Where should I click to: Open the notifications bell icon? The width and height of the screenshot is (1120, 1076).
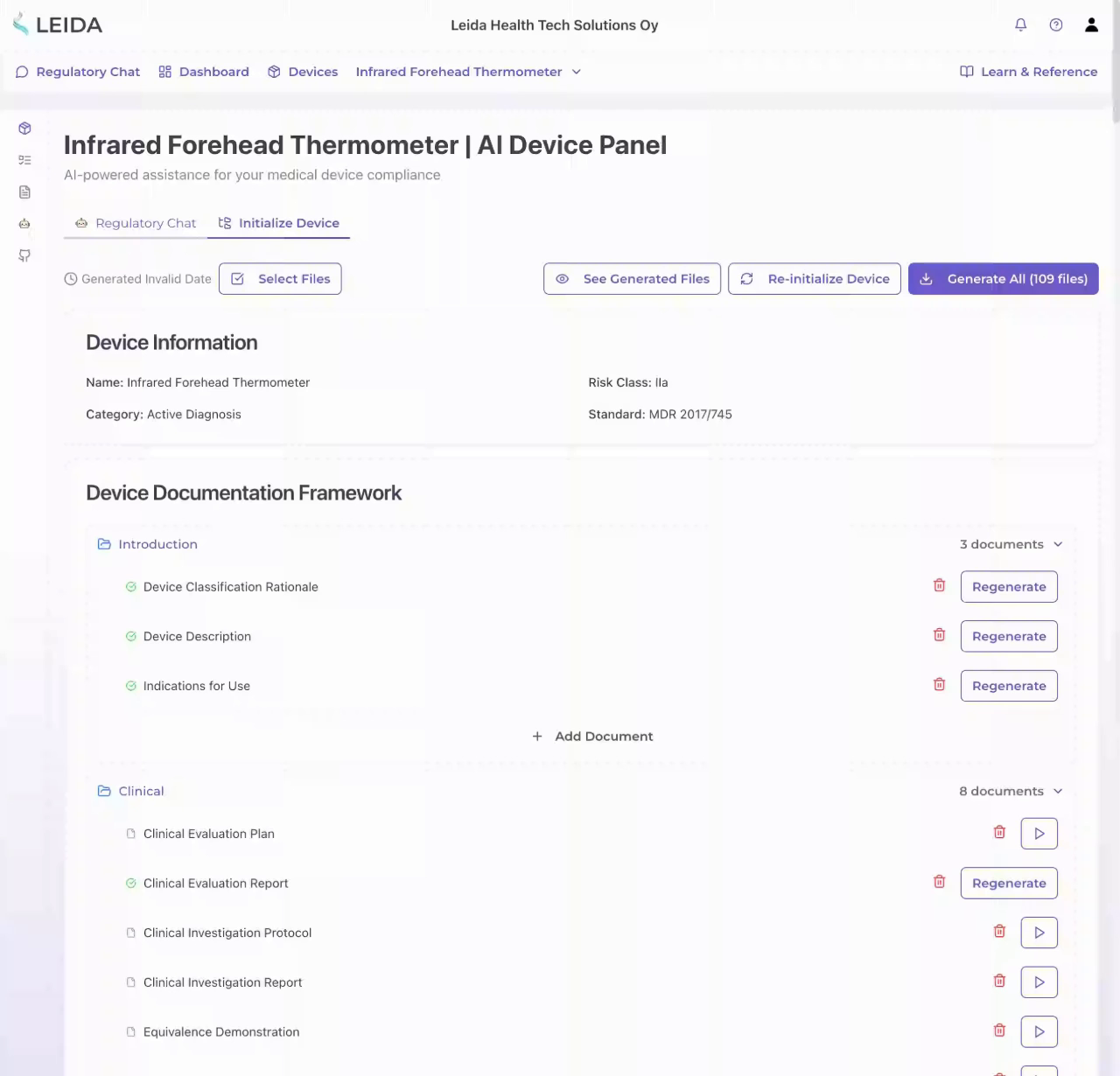coord(1020,24)
